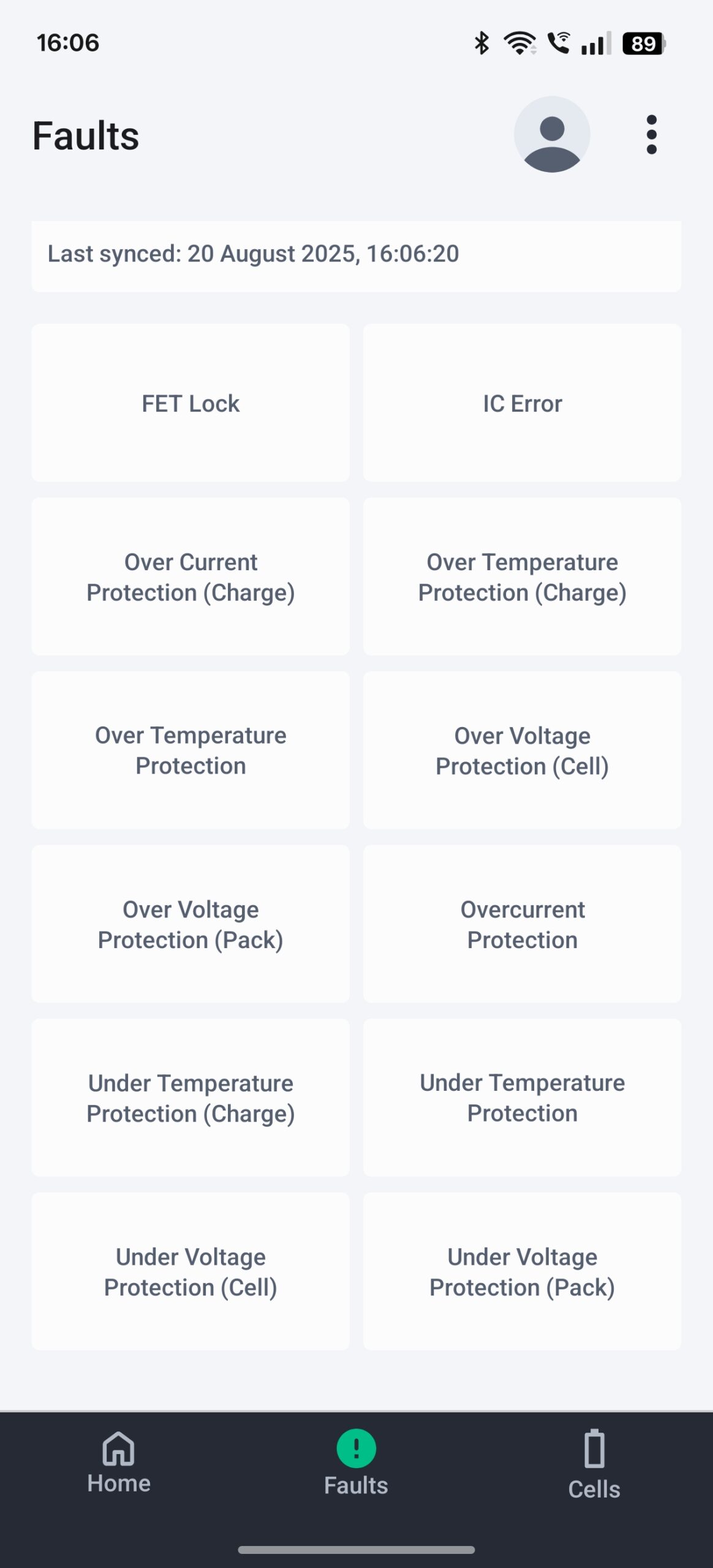The image size is (713, 1568).
Task: Select the FET Lock fault card
Action: tap(191, 403)
